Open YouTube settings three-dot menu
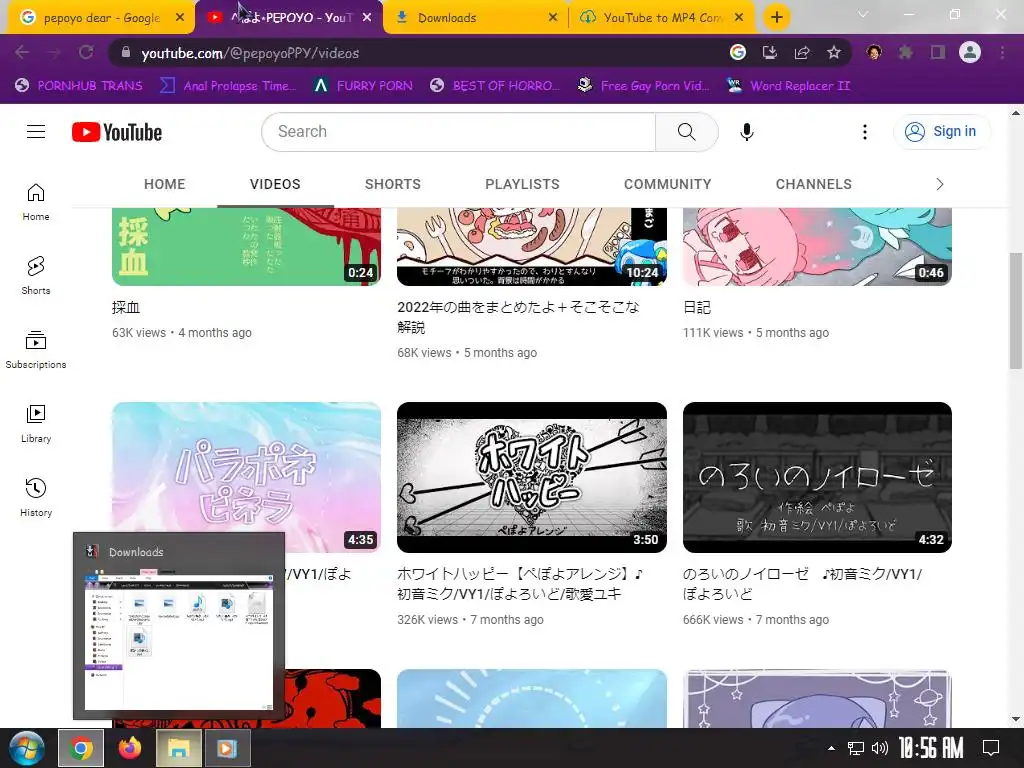Image resolution: width=1024 pixels, height=768 pixels. (x=865, y=132)
